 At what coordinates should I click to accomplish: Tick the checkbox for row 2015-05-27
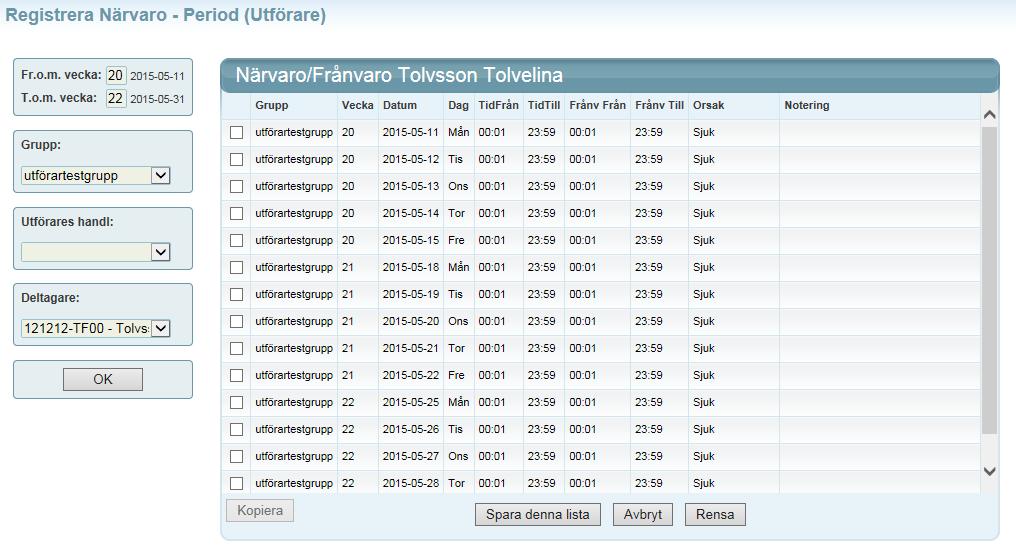[x=237, y=457]
